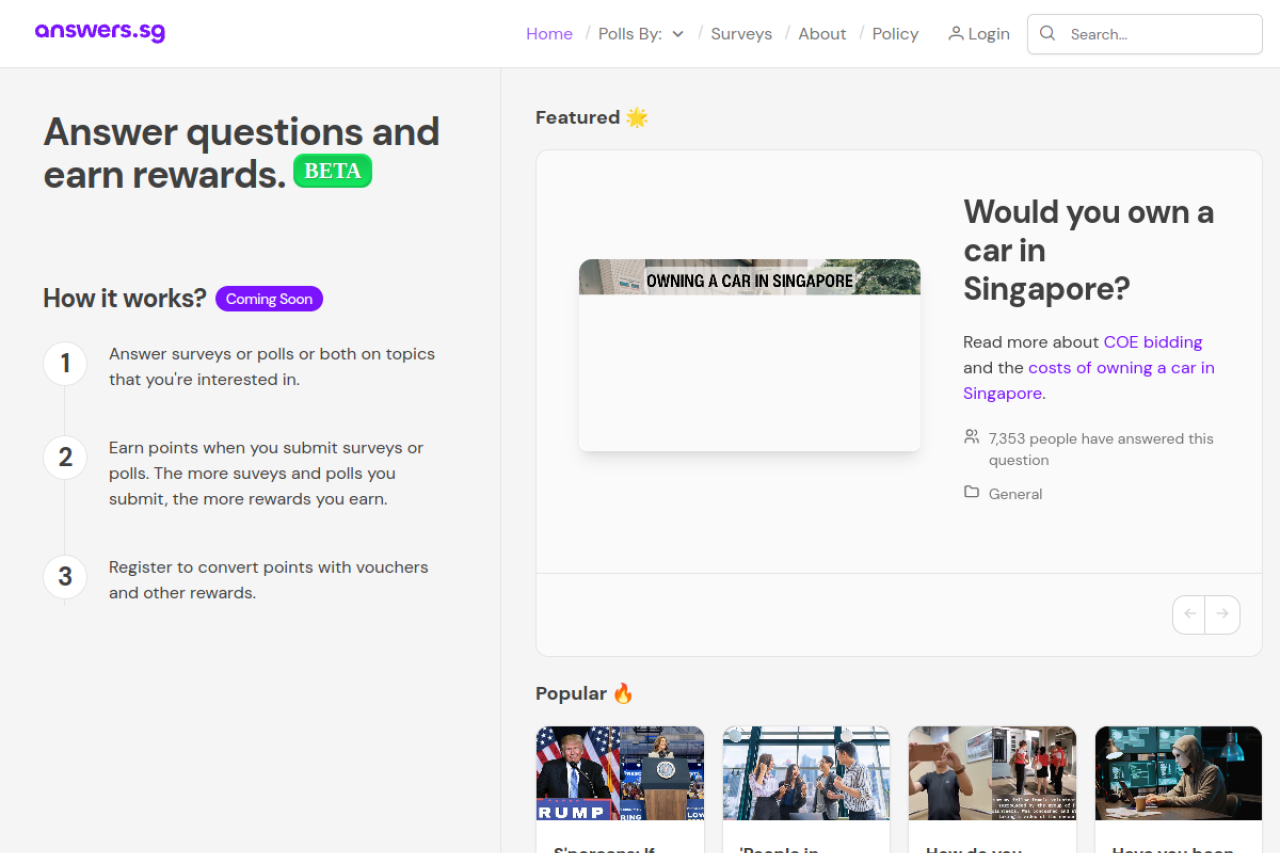
Task: Open the Trump popular poll thumbnail
Action: (620, 773)
